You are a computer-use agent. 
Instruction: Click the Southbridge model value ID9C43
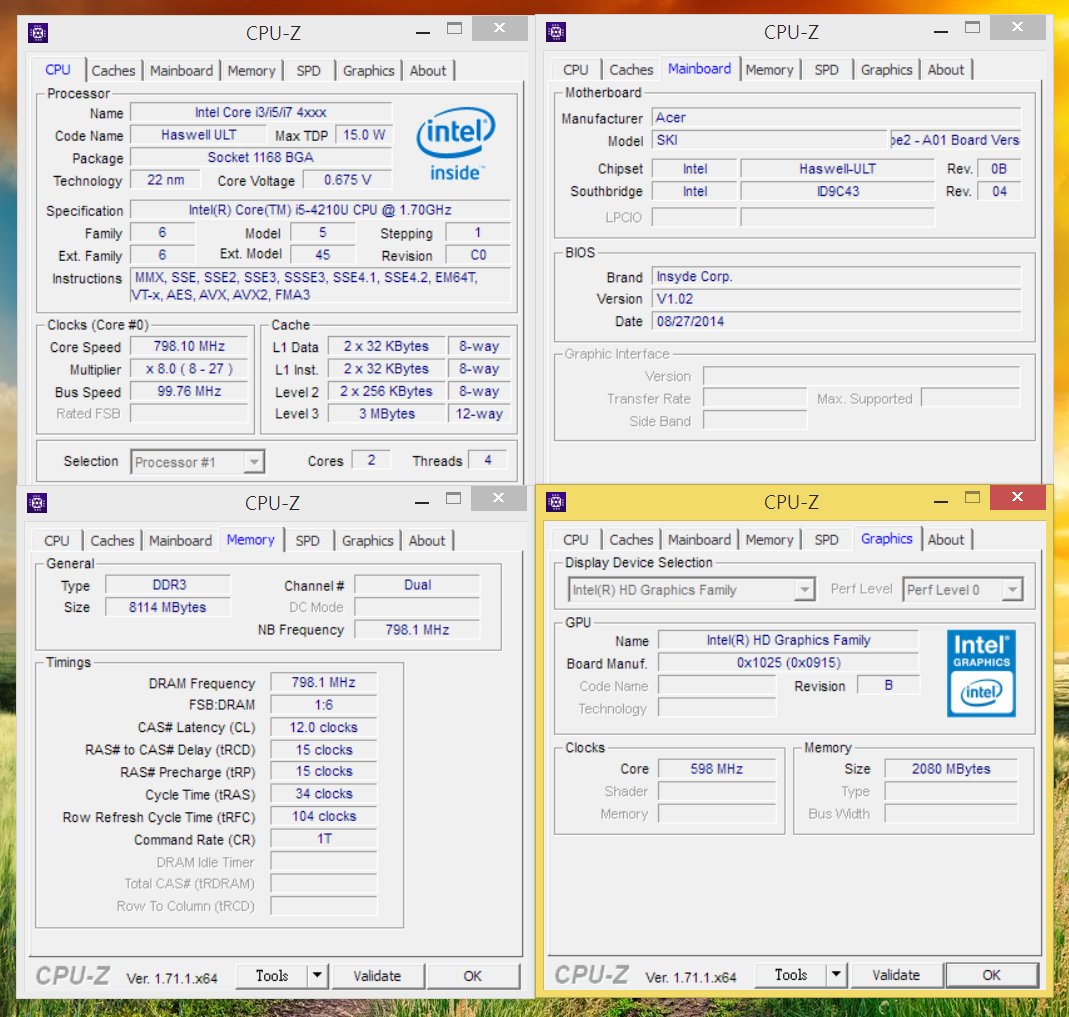tap(838, 192)
